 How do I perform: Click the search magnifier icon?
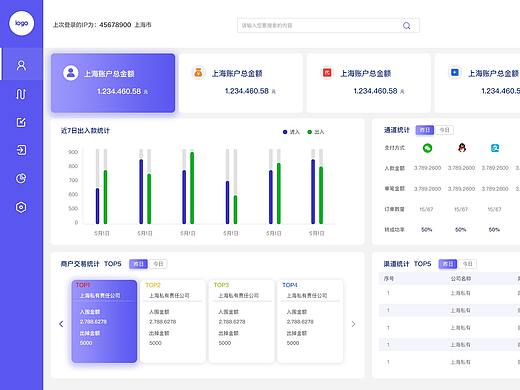[407, 26]
